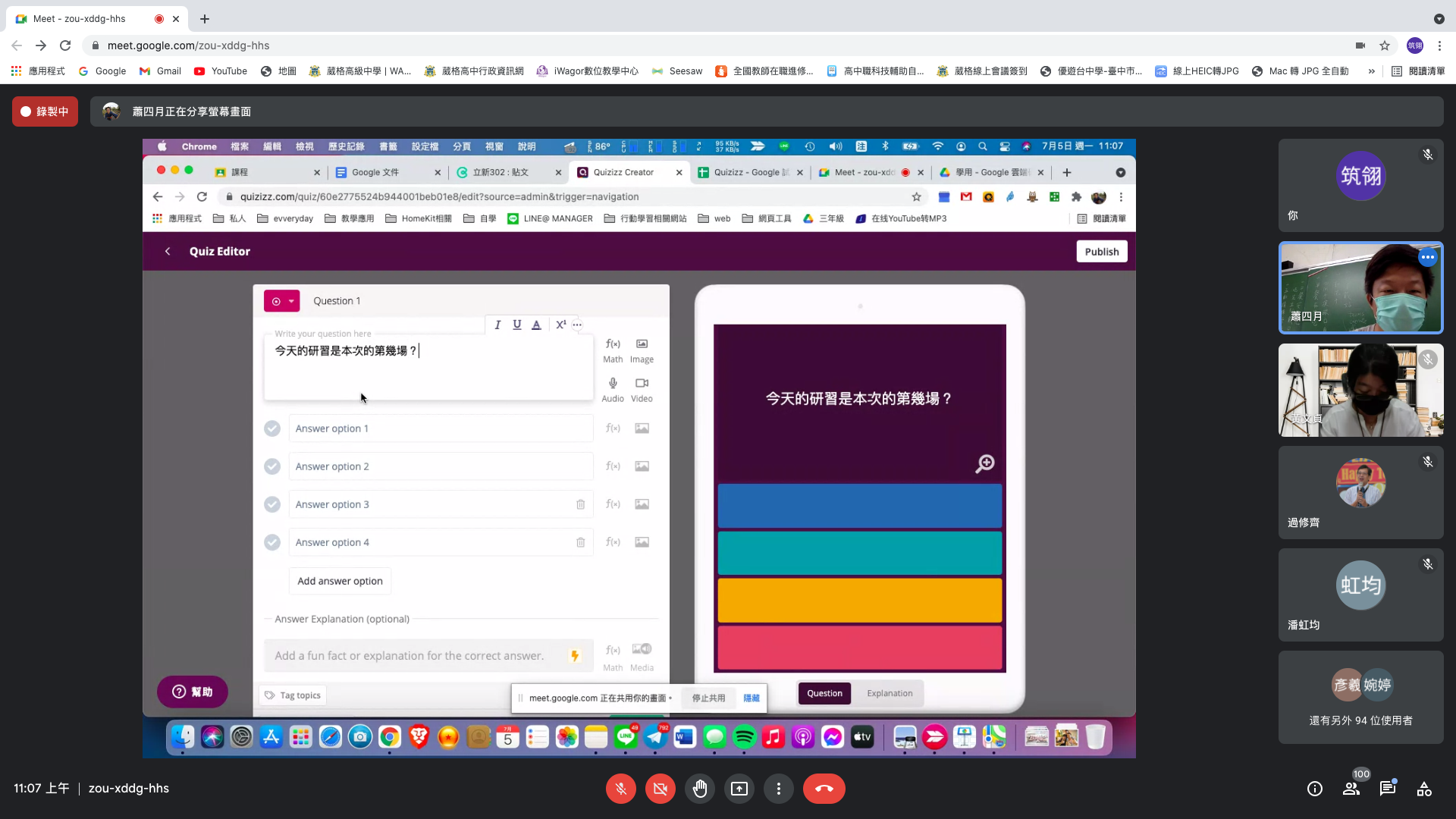Screen dimensions: 1456x819
Task: Open the activities icon
Action: (1424, 789)
